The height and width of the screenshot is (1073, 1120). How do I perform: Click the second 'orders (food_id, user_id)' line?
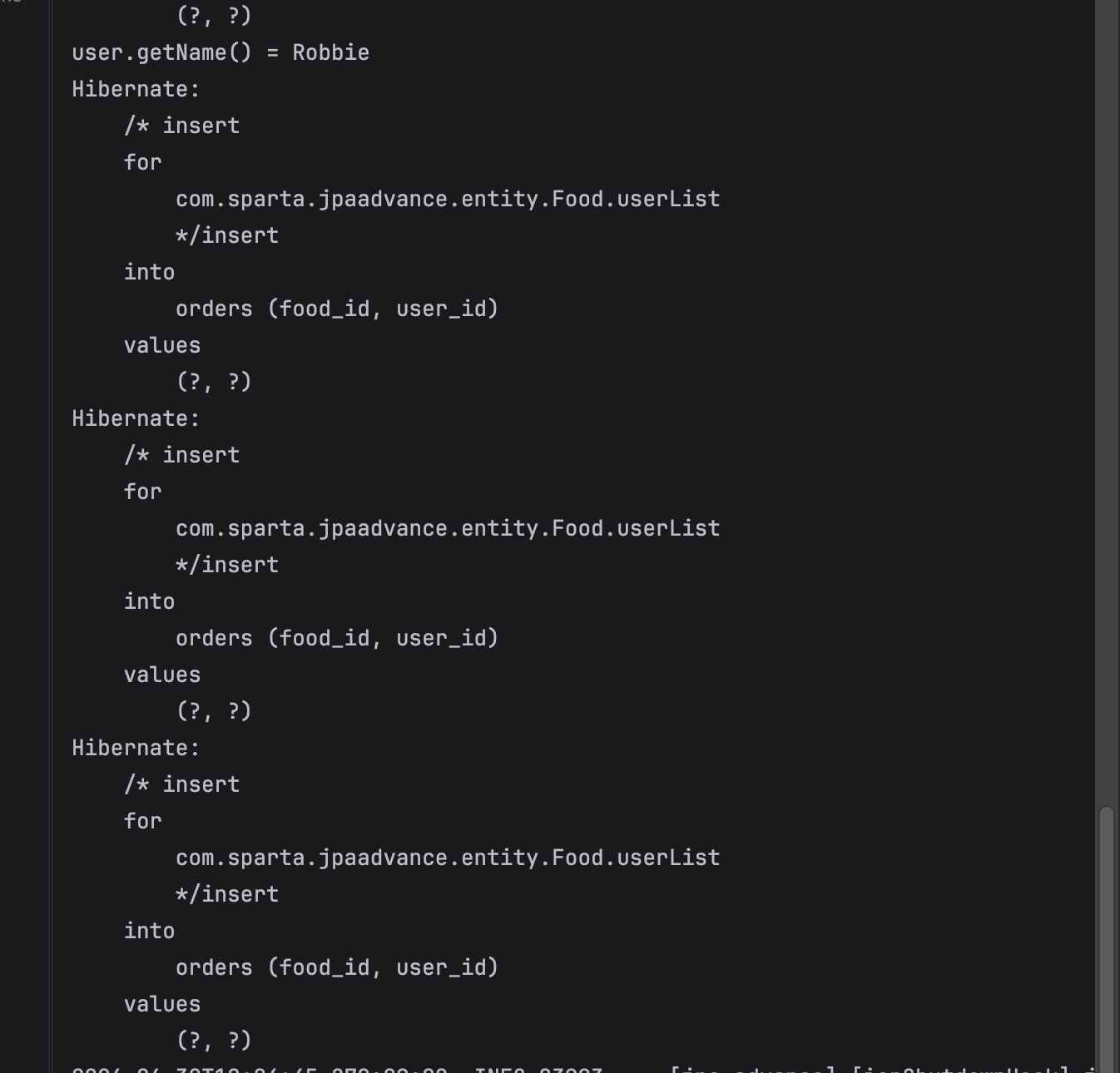337,638
